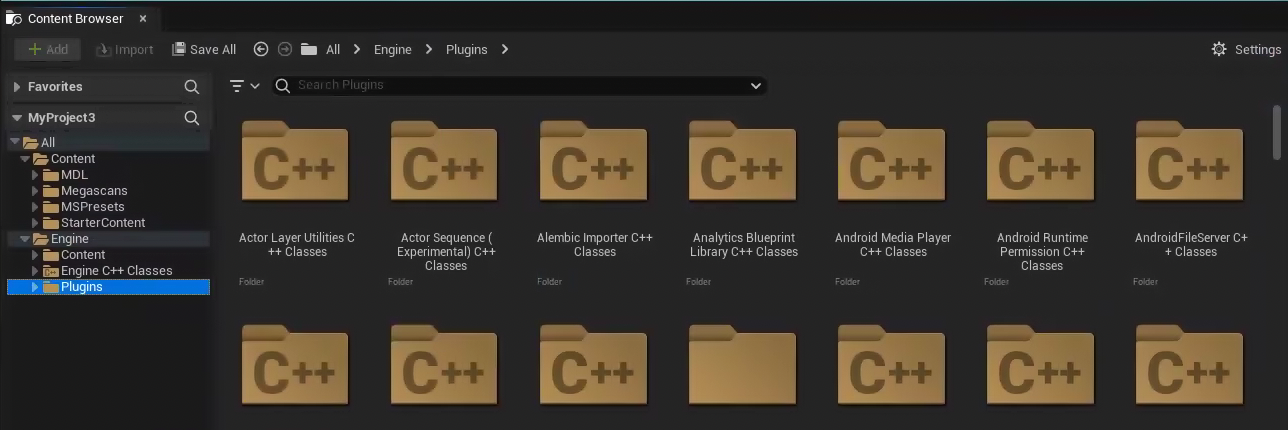Select the plain folder without C++ label
The image size is (1288, 430).
pyautogui.click(x=743, y=365)
